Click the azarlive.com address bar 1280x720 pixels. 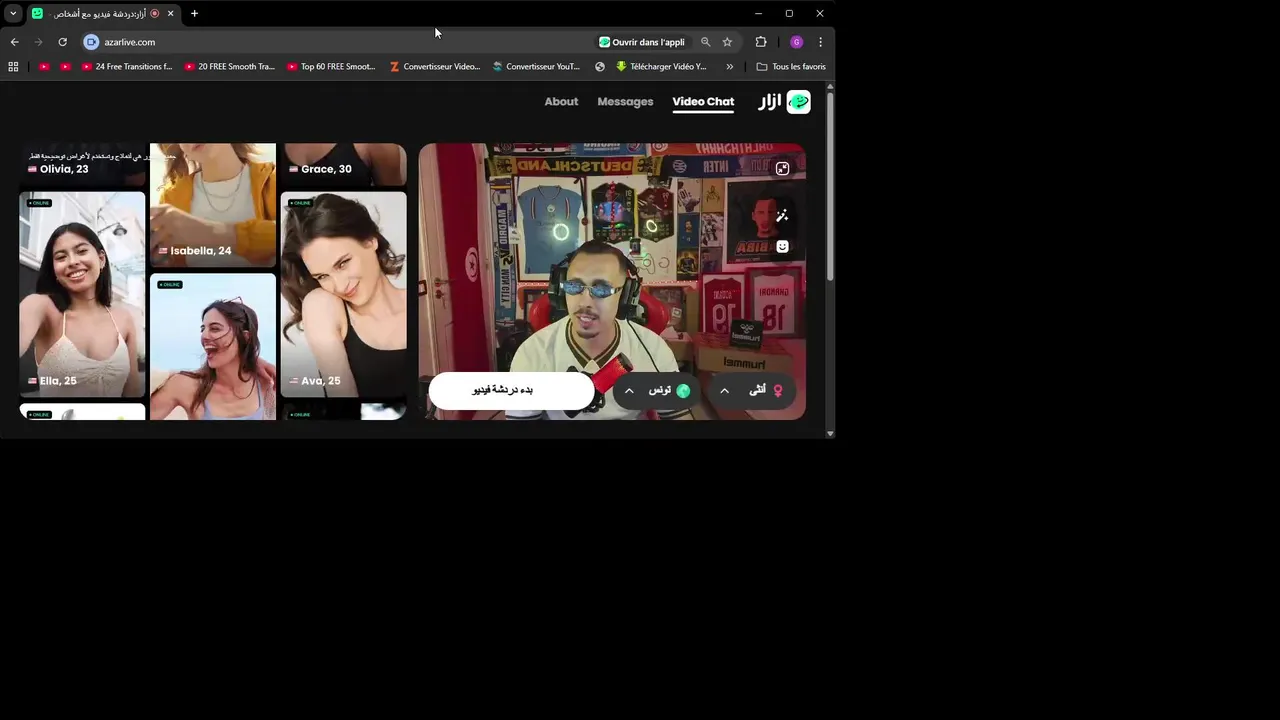(340, 42)
